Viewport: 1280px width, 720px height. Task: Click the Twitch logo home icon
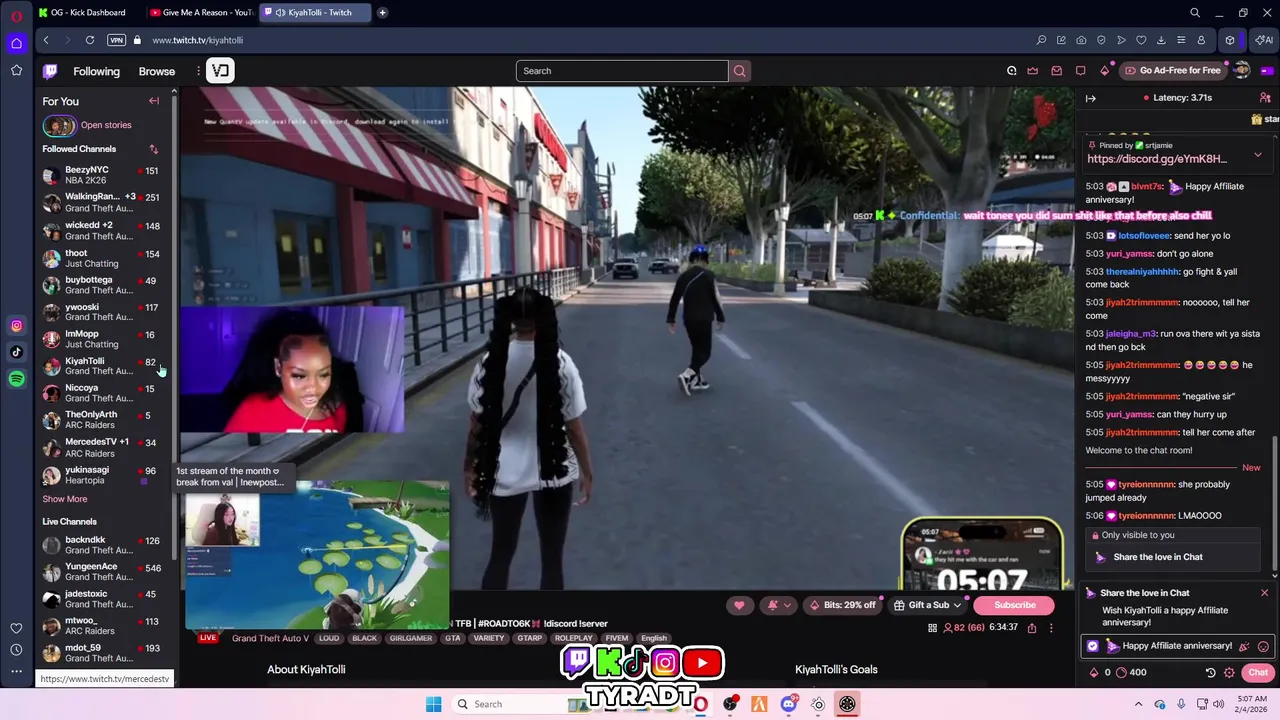50,71
